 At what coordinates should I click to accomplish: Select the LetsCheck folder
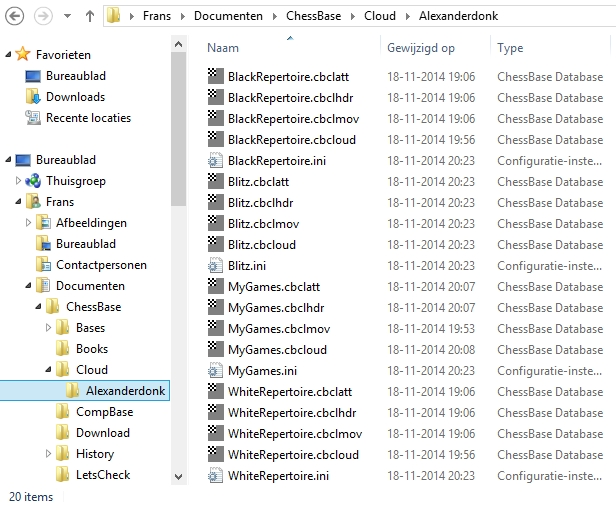pos(103,475)
